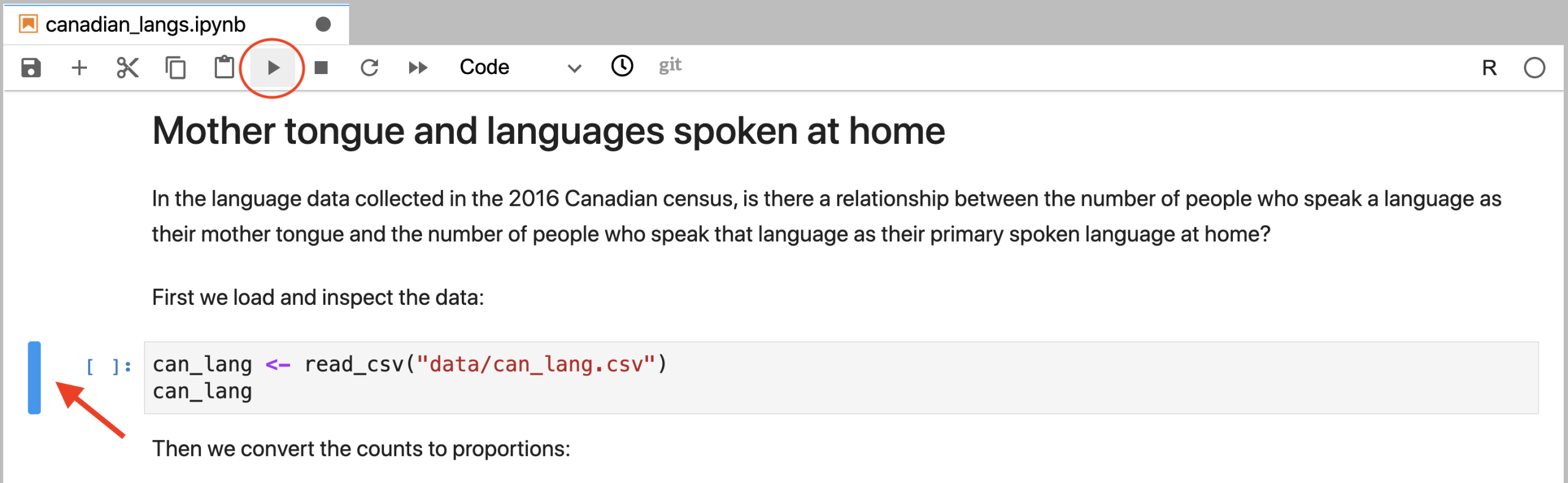The height and width of the screenshot is (483, 1568).
Task: Click the chevron arrow next to Code
Action: (574, 68)
